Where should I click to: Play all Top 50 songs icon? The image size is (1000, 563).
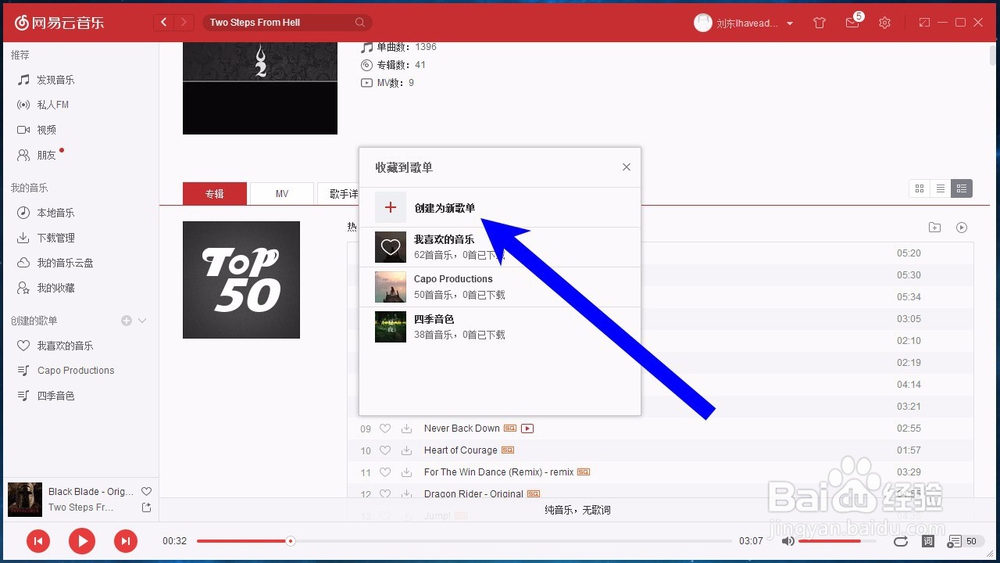tap(962, 228)
